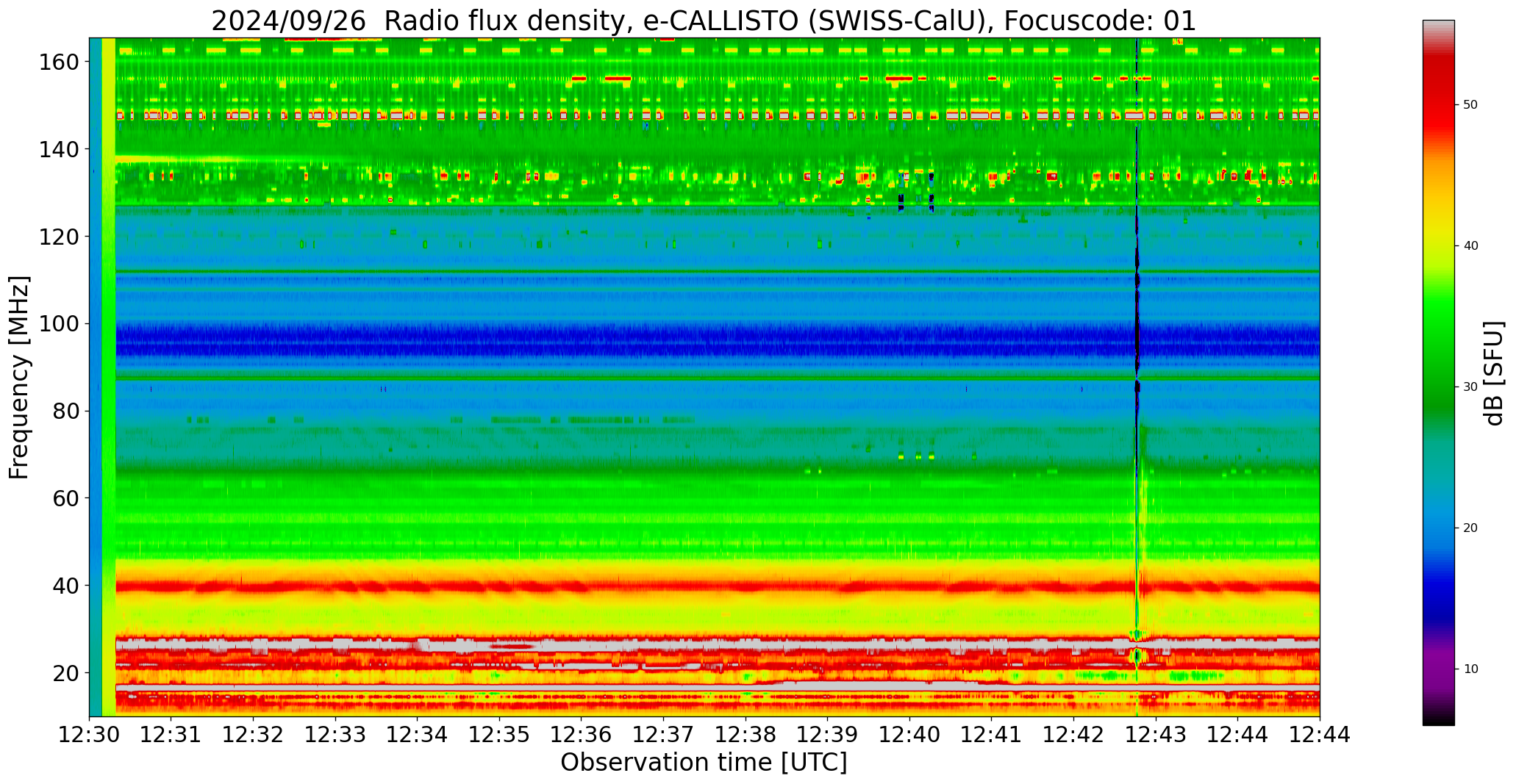Image resolution: width=1516 pixels, height=784 pixels.
Task: Click the colorbar tick label 50
Action: [1470, 104]
